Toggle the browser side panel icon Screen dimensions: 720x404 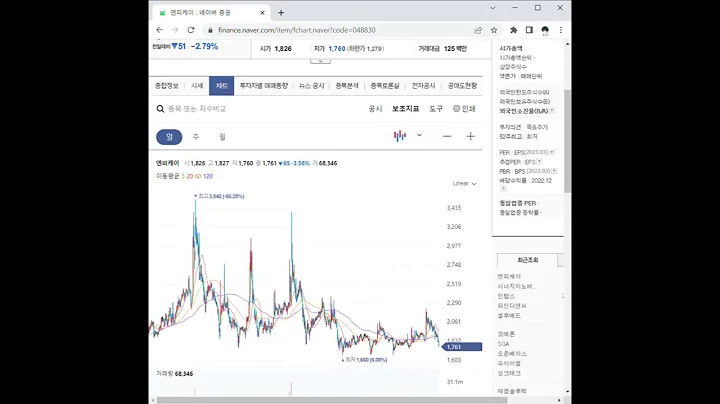pyautogui.click(x=529, y=30)
